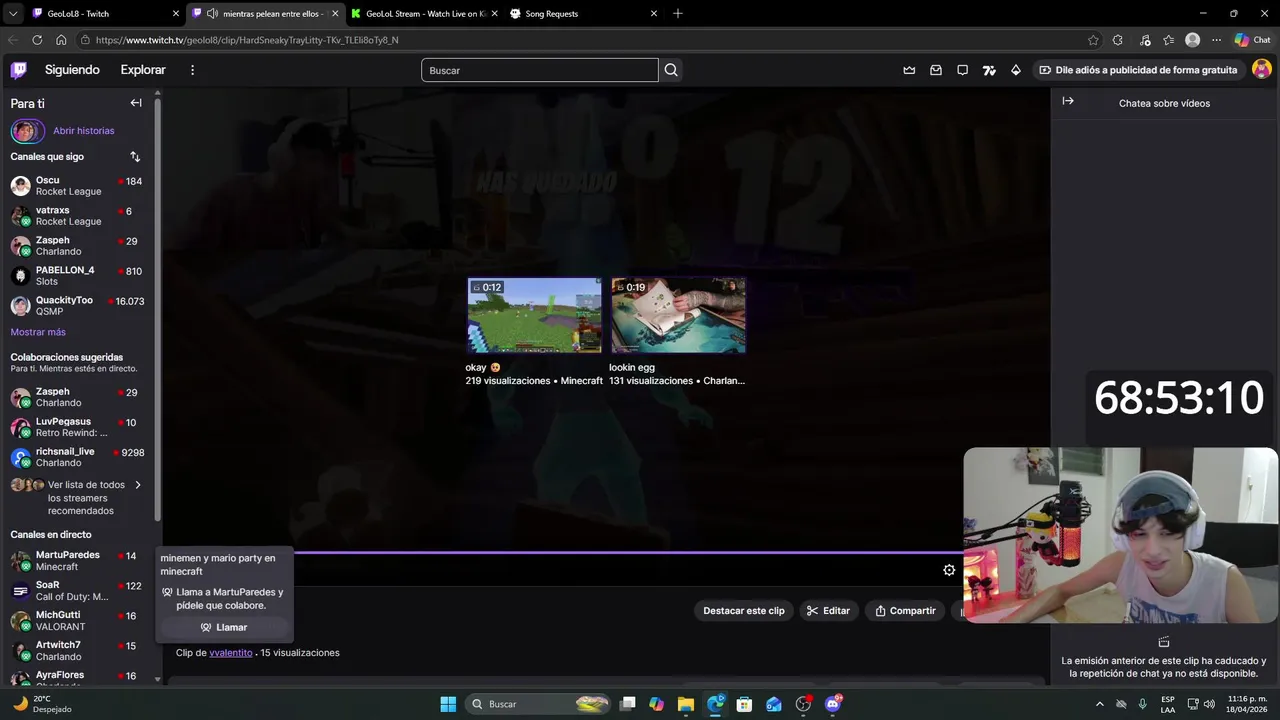The width and height of the screenshot is (1280, 720).
Task: Open the Explorar page
Action: (143, 70)
